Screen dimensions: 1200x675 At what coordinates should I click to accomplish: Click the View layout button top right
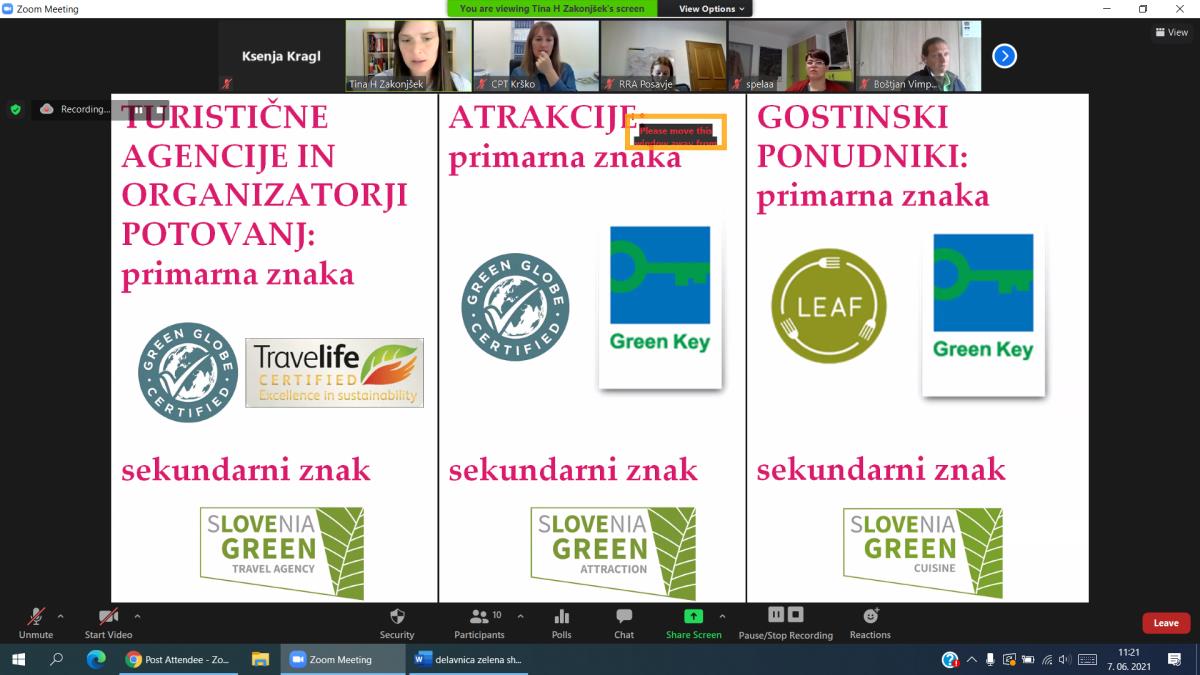(1172, 32)
